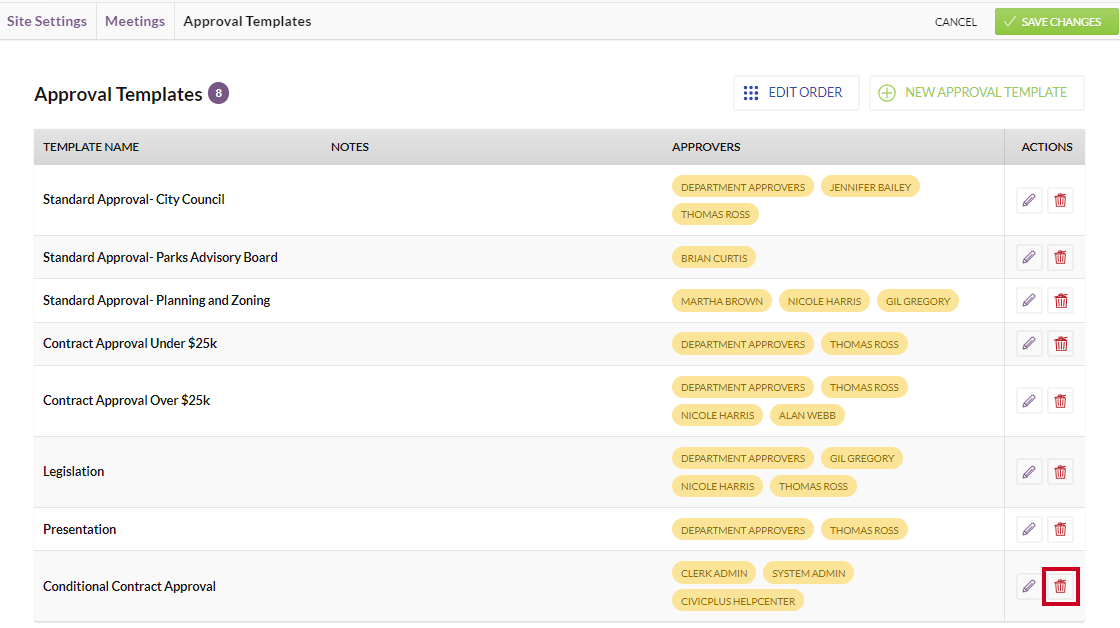Select Standard Approval- Parks Advisory Board name

(160, 257)
